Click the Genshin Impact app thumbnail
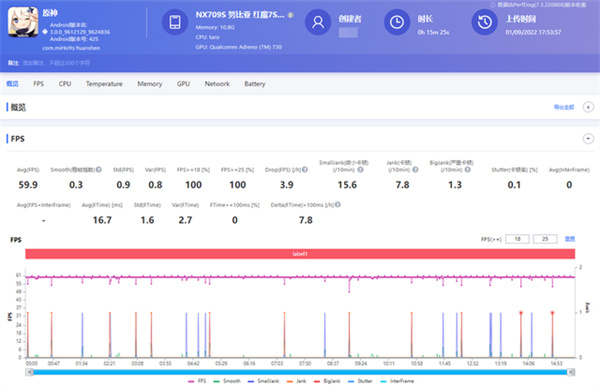 click(23, 22)
